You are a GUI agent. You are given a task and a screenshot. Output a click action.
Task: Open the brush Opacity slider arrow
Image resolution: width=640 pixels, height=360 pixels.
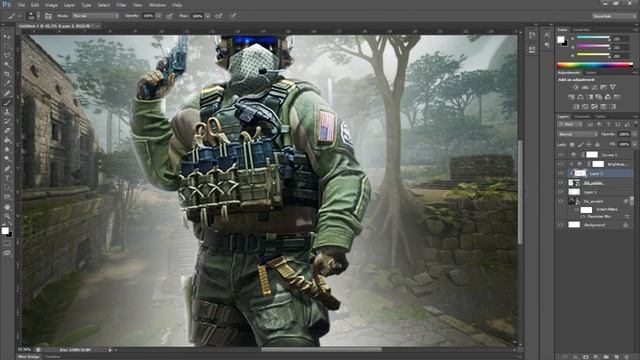158,16
